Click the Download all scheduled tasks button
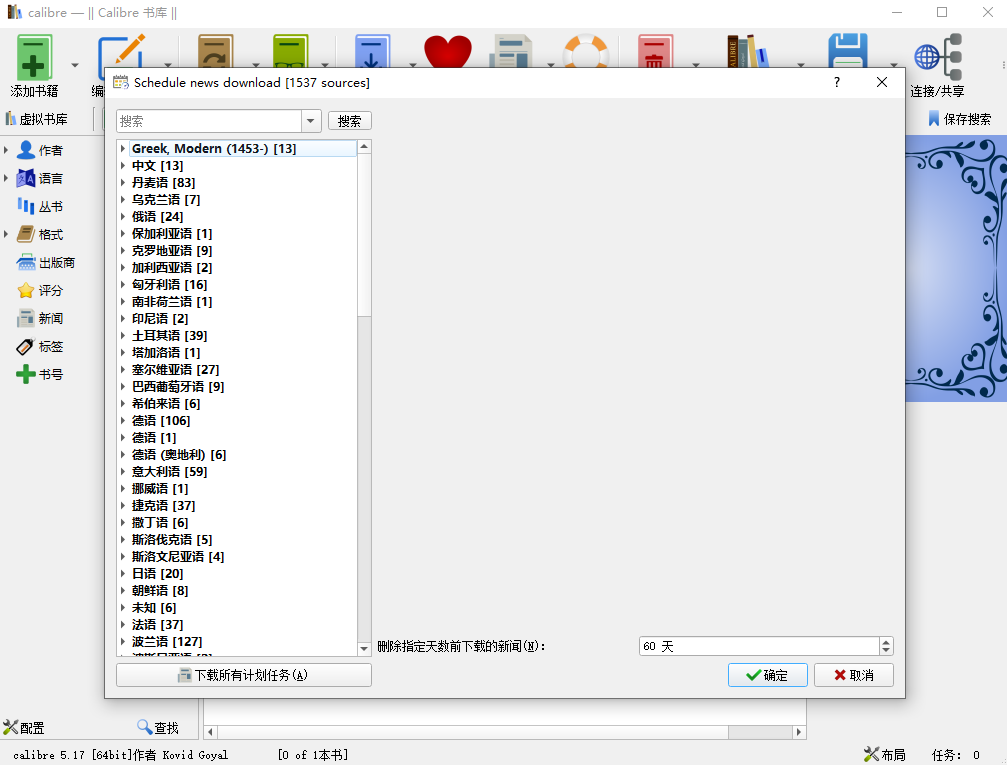 click(x=243, y=675)
